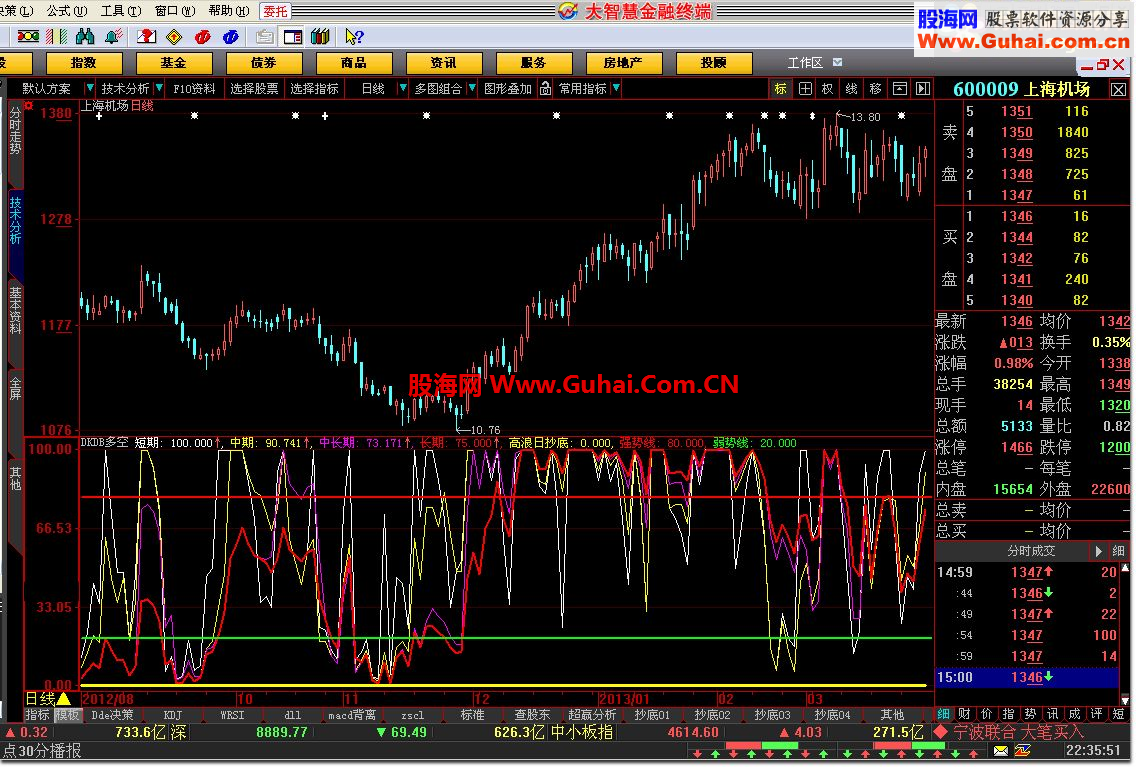
Task: Open the 基金 category button
Action: pos(174,63)
